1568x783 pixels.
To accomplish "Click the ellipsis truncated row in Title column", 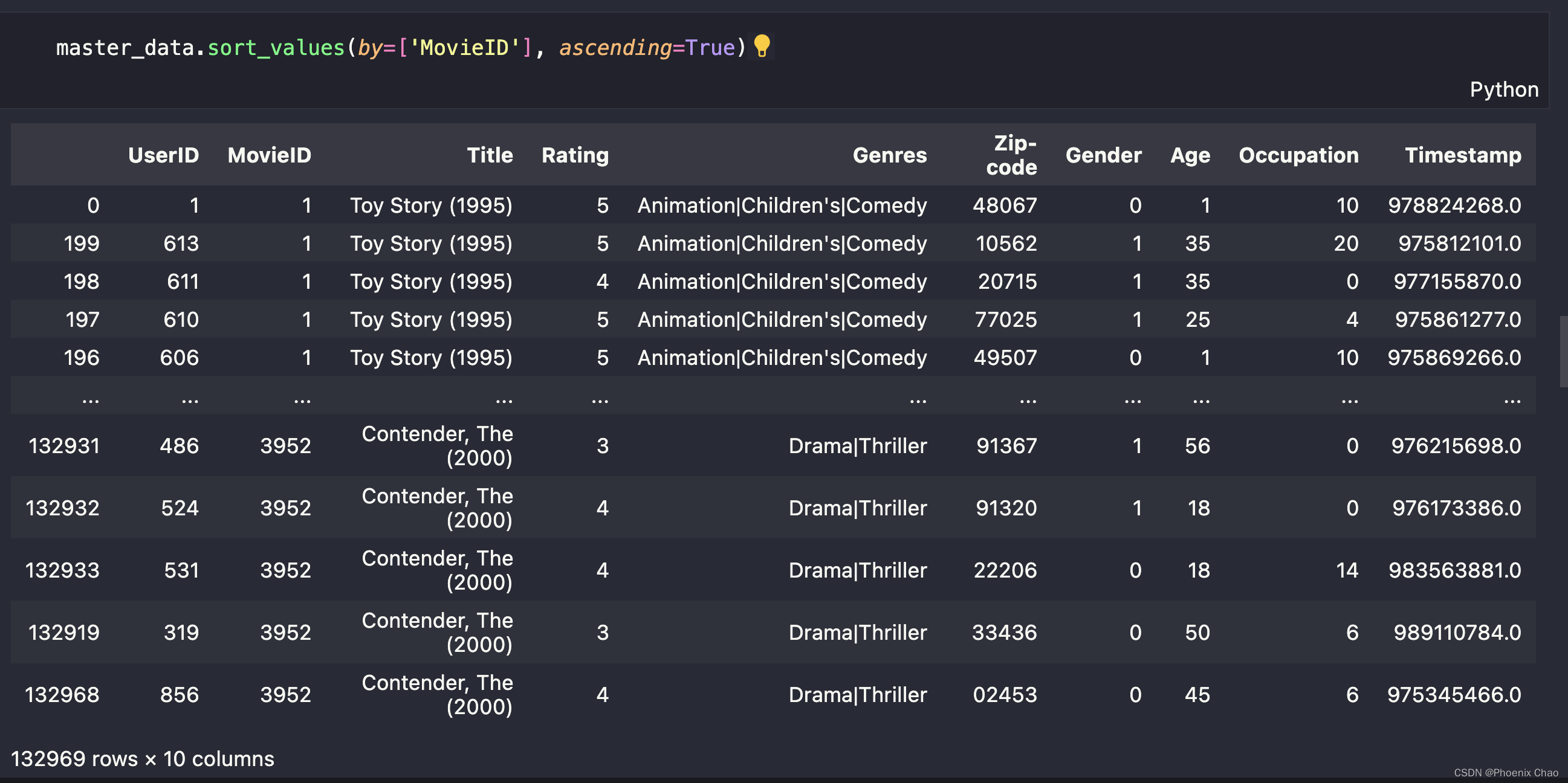I will pyautogui.click(x=504, y=400).
